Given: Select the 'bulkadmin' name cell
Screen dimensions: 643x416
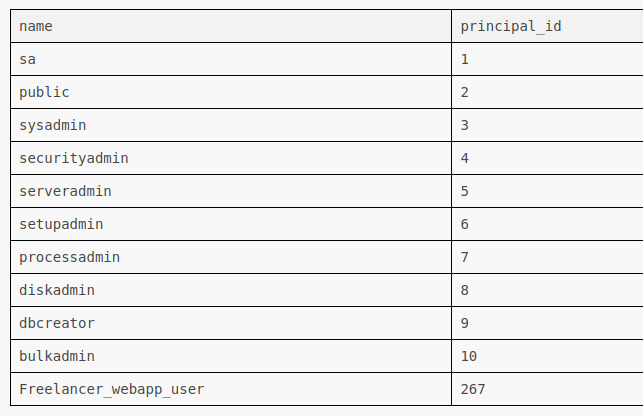Looking at the screenshot, I should (57, 356).
